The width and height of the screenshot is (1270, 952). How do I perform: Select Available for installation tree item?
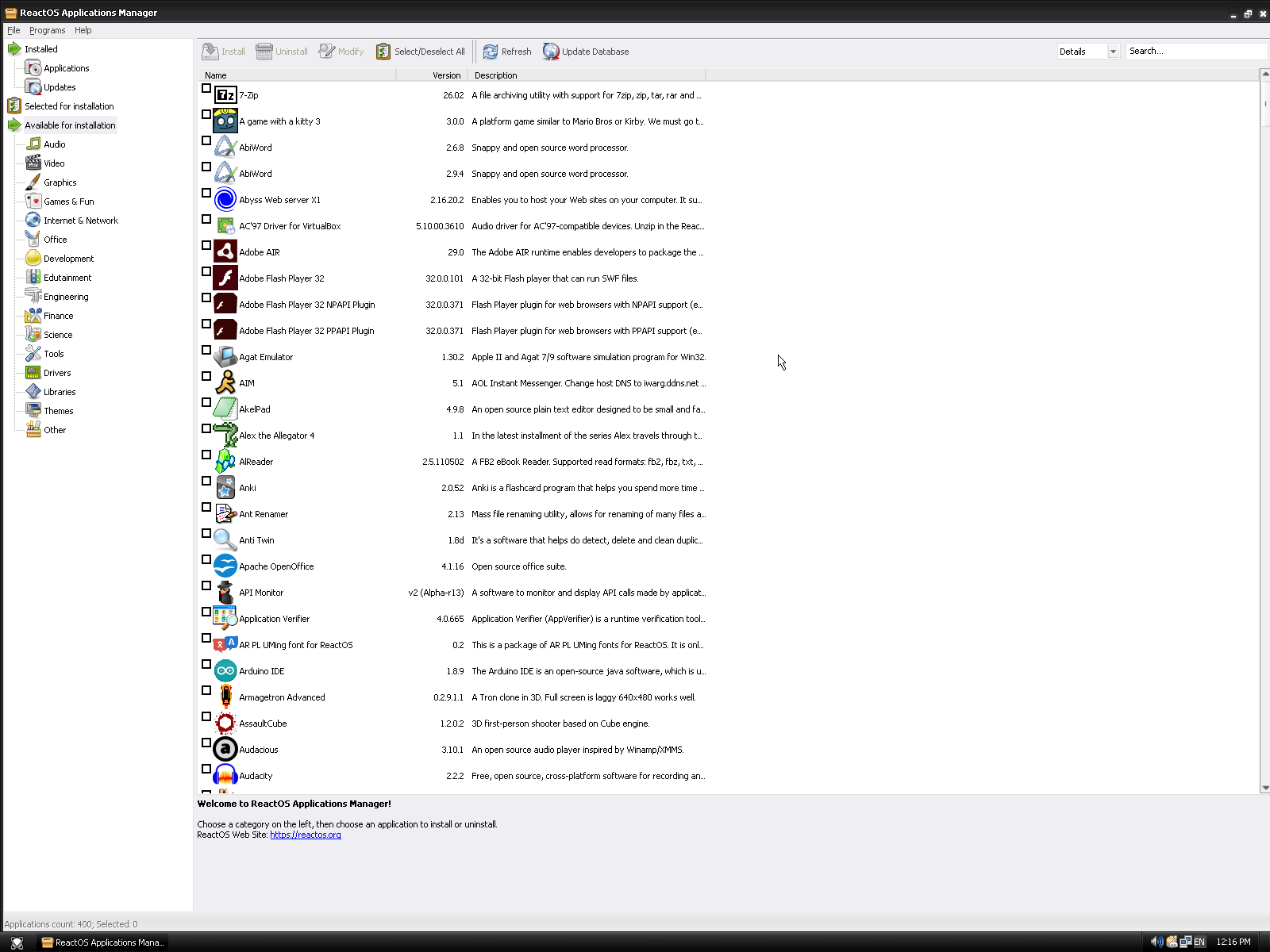click(x=70, y=125)
